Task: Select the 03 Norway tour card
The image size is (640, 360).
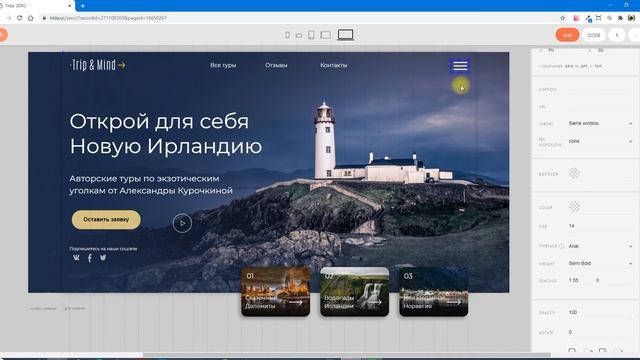Action: pyautogui.click(x=433, y=292)
